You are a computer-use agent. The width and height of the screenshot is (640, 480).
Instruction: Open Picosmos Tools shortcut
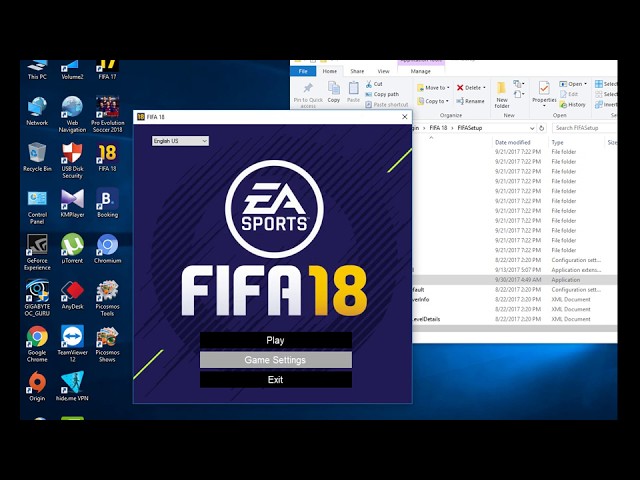click(107, 298)
